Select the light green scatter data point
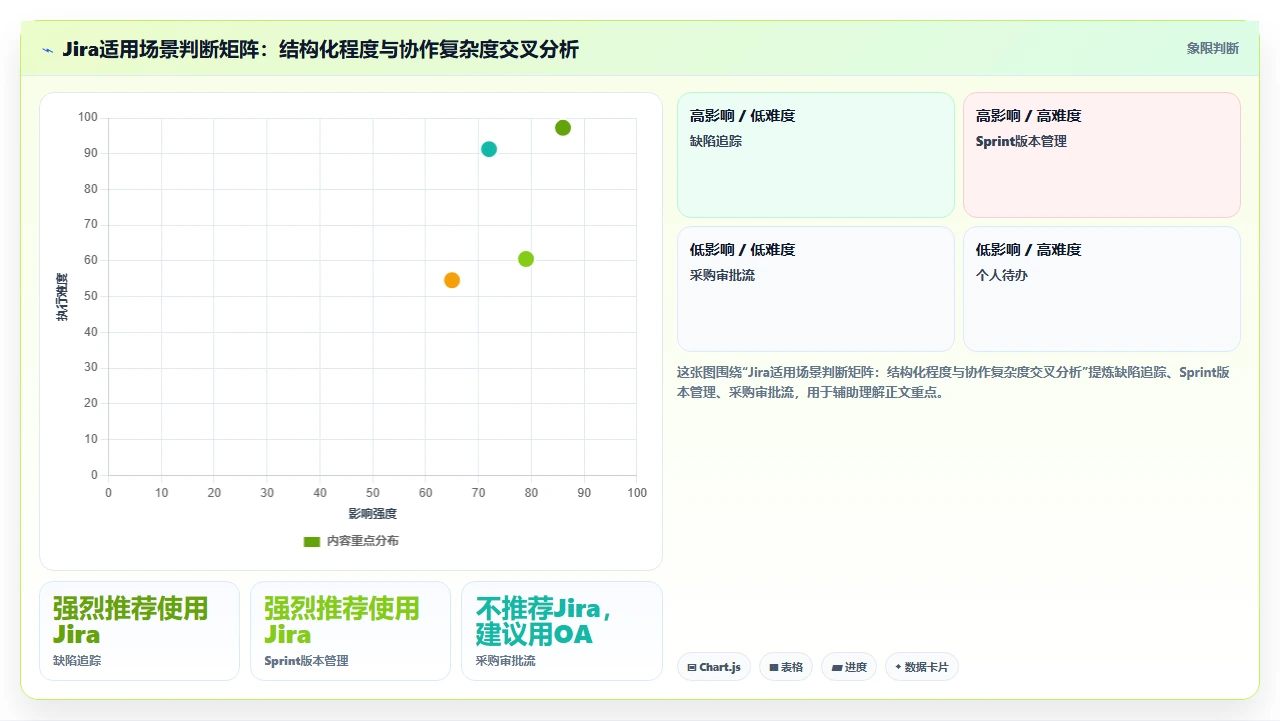The image size is (1280, 721). [526, 259]
